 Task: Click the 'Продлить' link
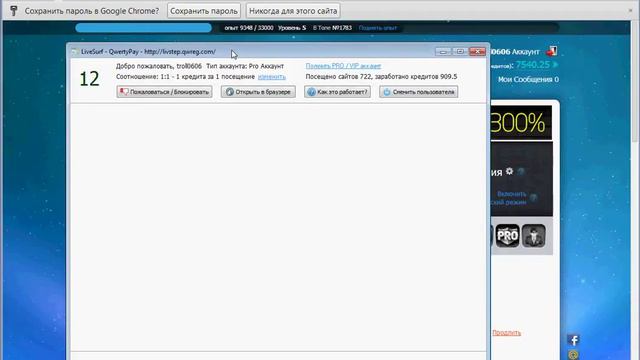point(507,333)
